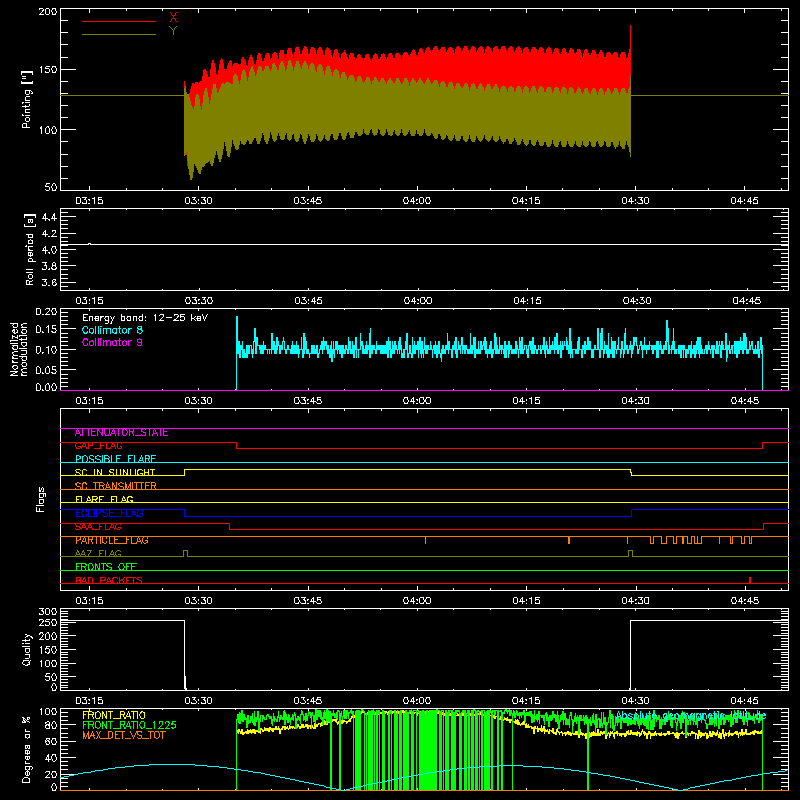The width and height of the screenshot is (800, 800).
Task: Click the cyan Collimator 8 legend label
Action: (112, 330)
